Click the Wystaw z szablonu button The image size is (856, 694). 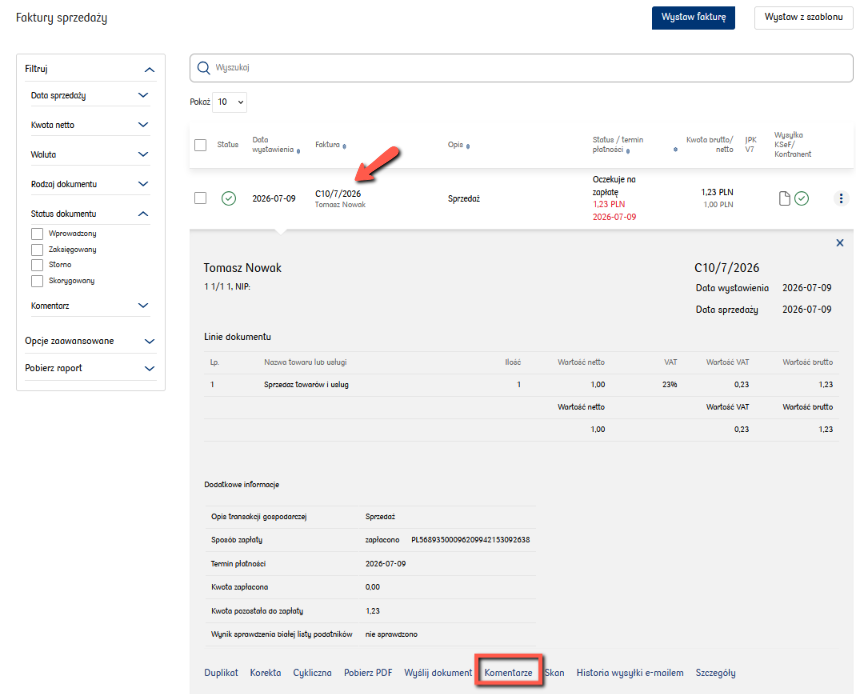pyautogui.click(x=803, y=17)
